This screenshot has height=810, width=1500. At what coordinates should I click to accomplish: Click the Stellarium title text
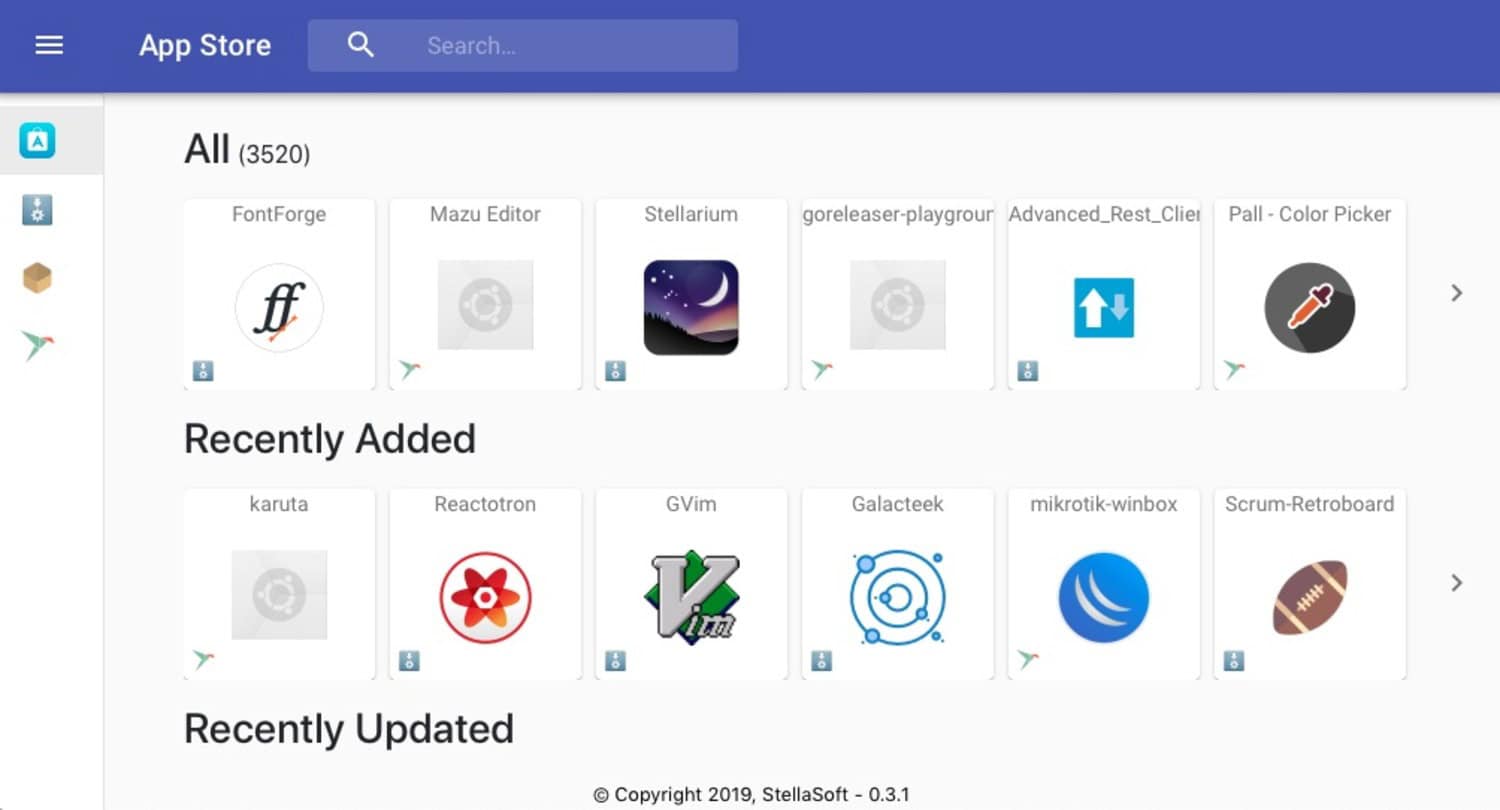[691, 214]
